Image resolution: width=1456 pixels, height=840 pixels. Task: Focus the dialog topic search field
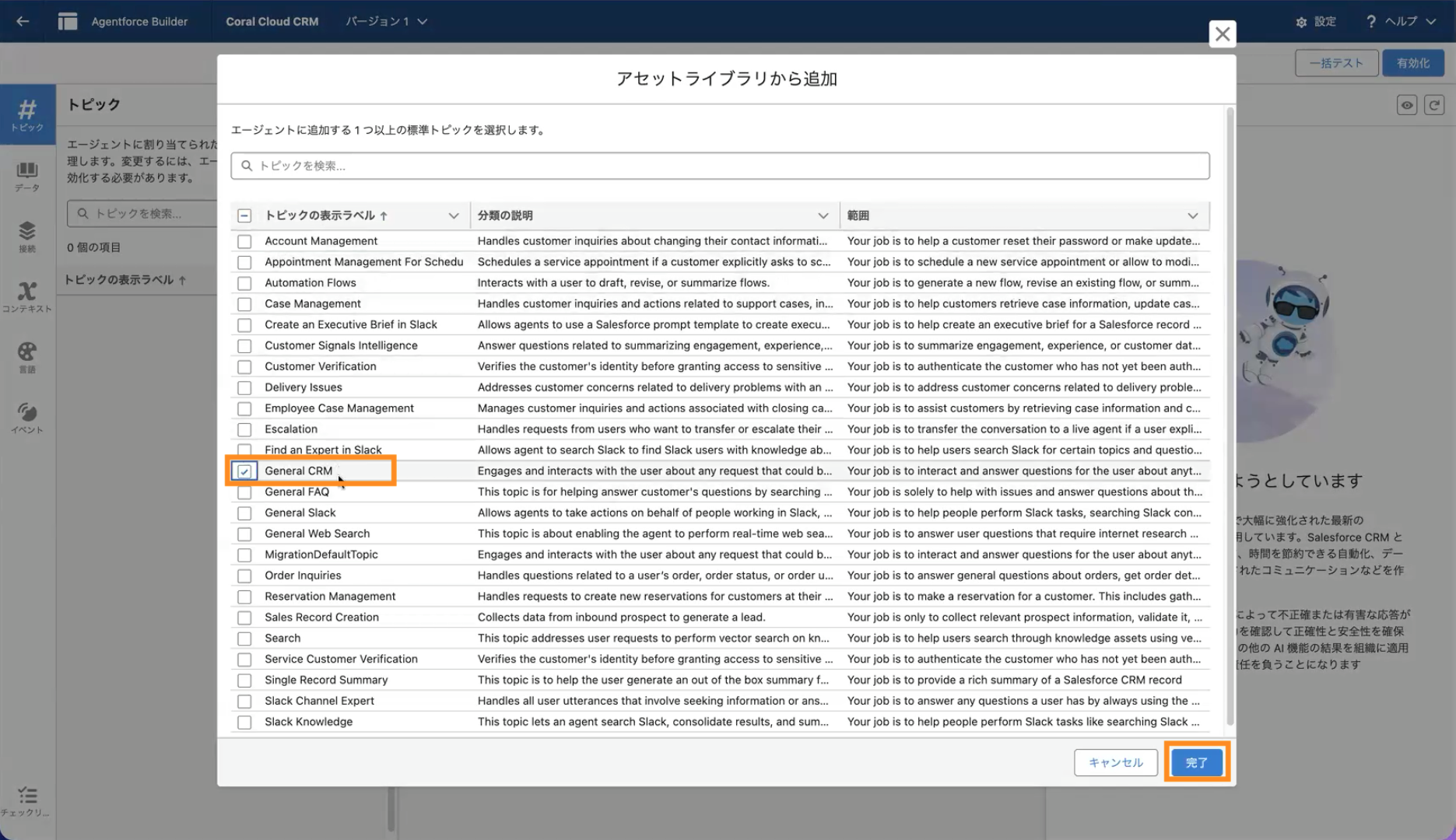720,166
